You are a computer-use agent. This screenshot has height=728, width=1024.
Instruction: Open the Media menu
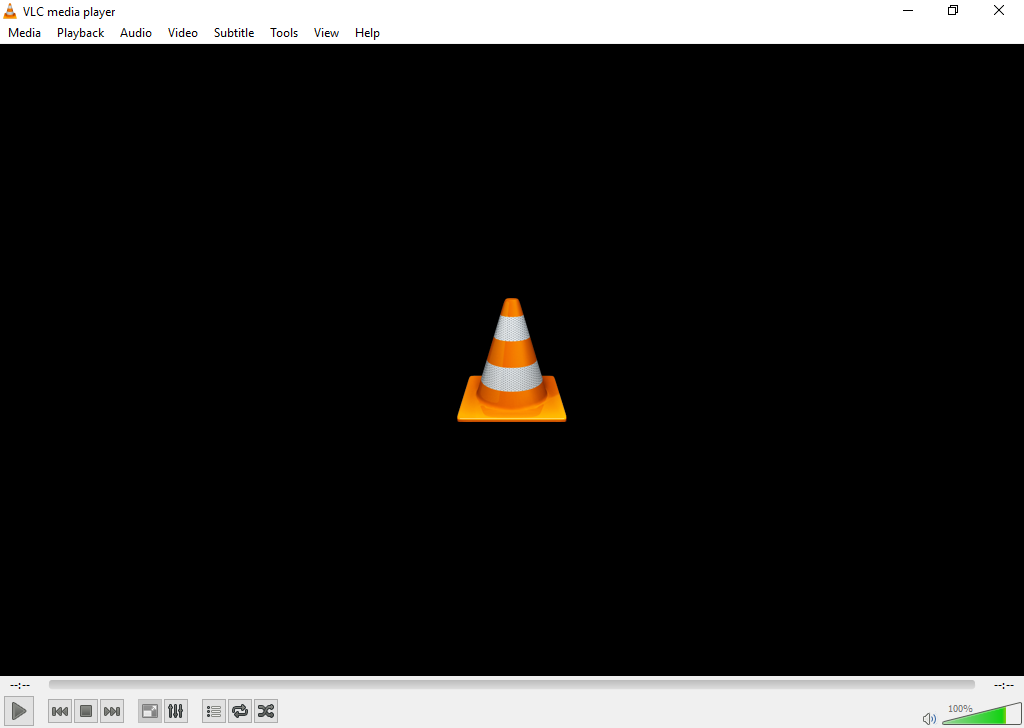point(25,33)
